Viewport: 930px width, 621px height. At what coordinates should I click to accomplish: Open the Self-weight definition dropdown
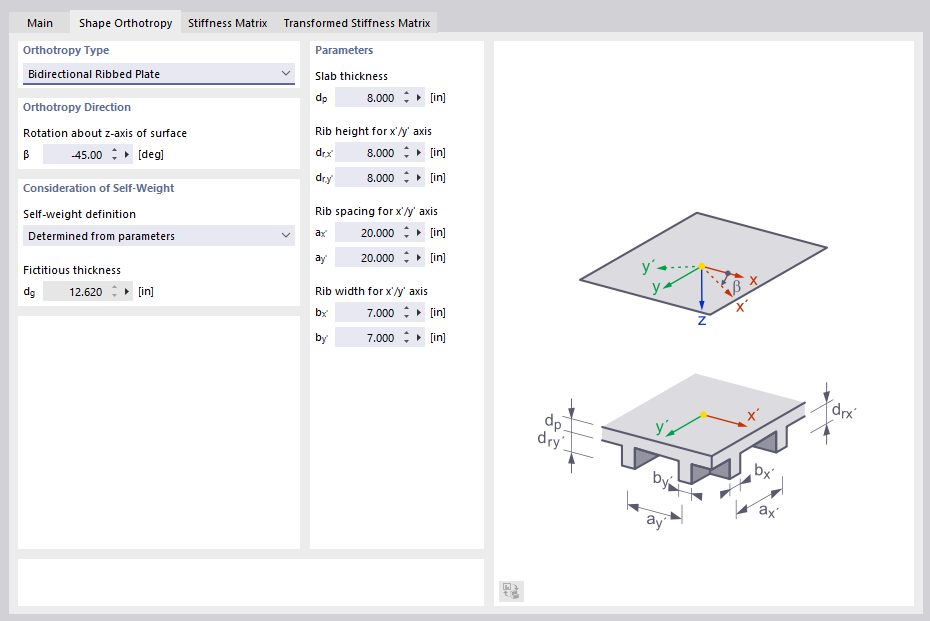pyautogui.click(x=158, y=235)
